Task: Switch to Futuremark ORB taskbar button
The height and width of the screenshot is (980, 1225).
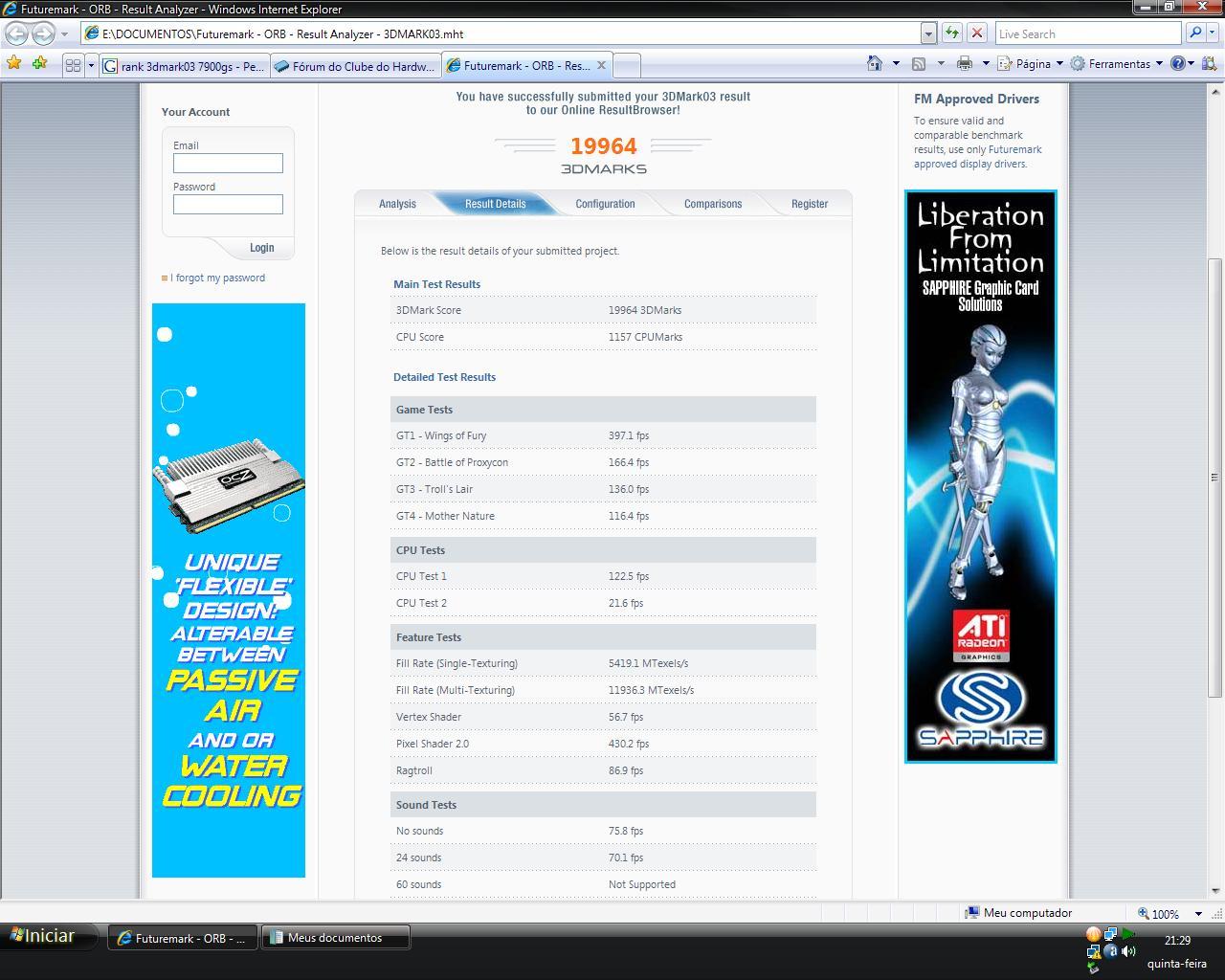Action: point(183,938)
